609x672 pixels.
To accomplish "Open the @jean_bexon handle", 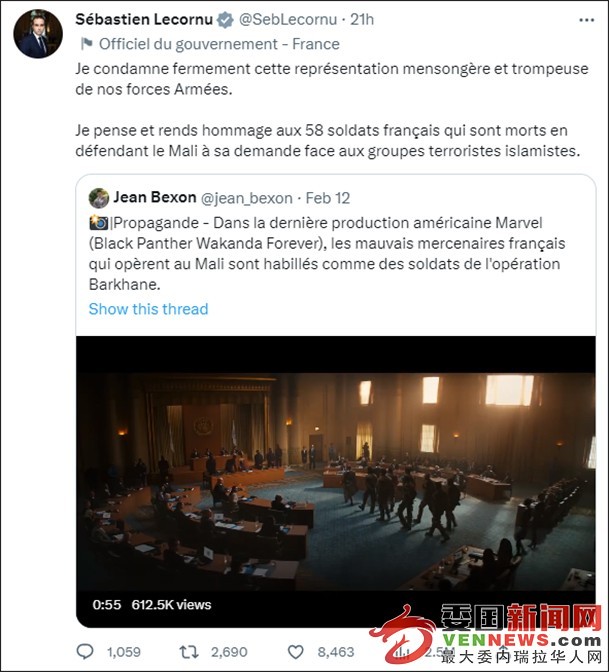I will coord(246,198).
